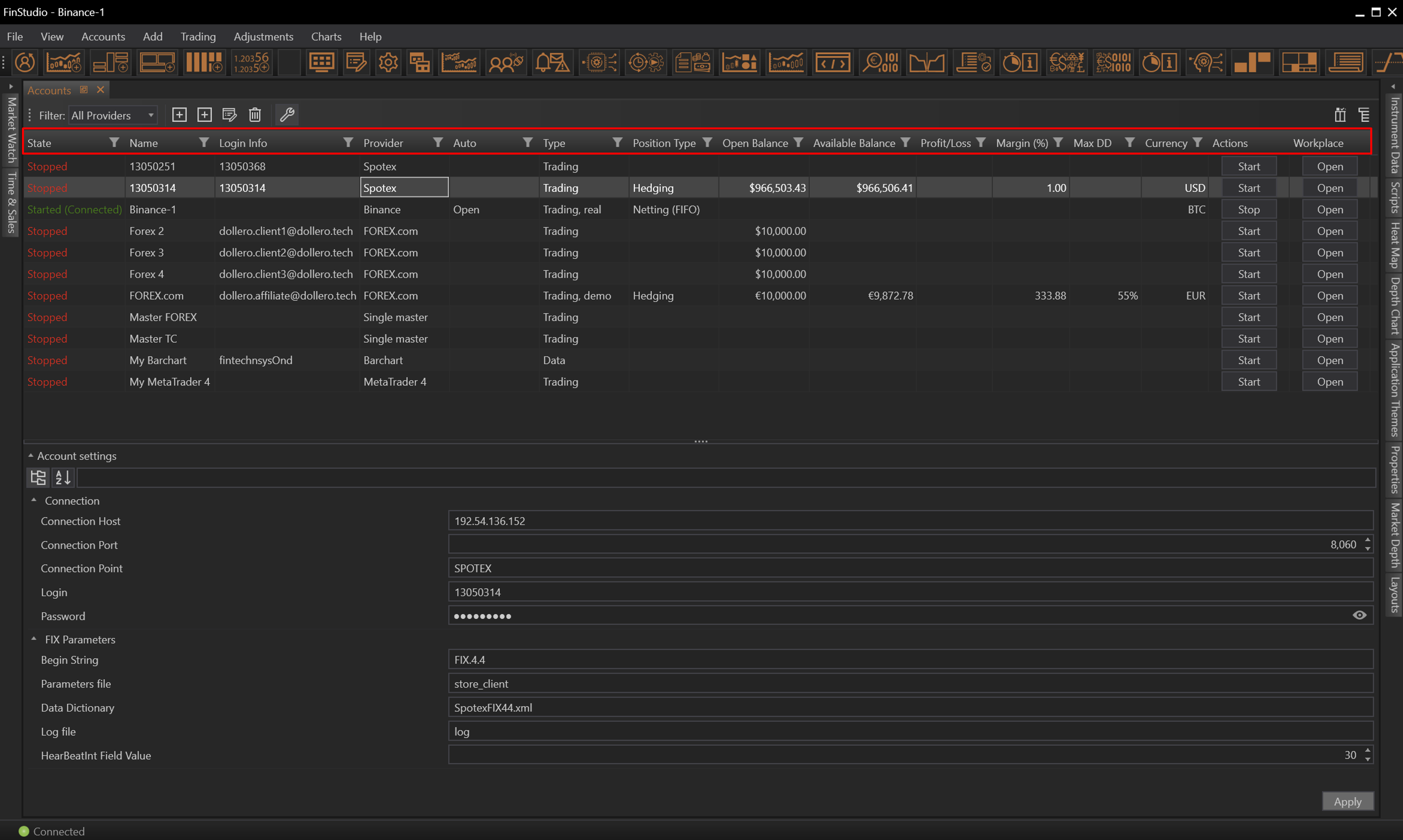Click the edit account note icon

(229, 115)
